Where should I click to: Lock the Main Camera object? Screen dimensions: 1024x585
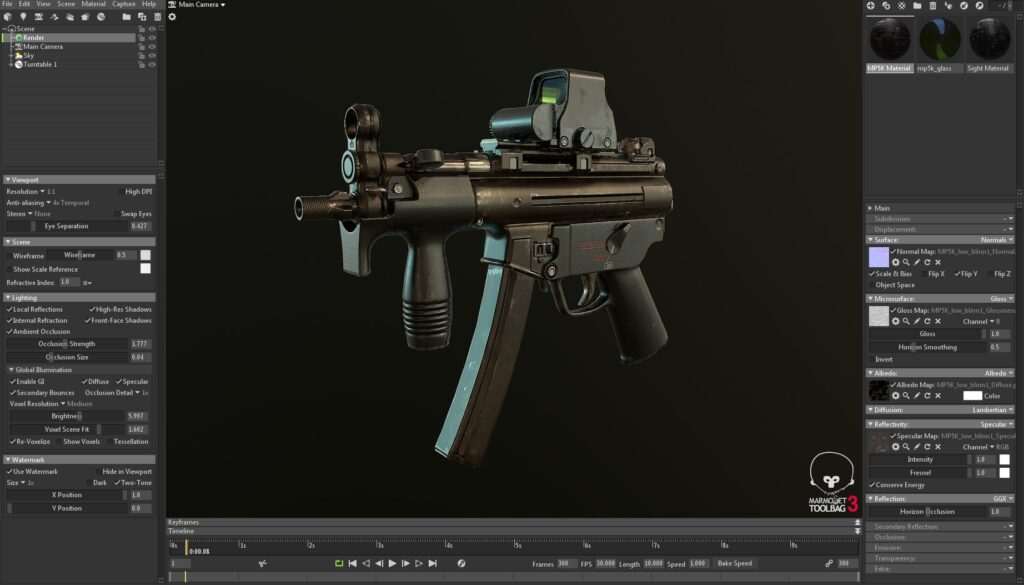(x=141, y=47)
